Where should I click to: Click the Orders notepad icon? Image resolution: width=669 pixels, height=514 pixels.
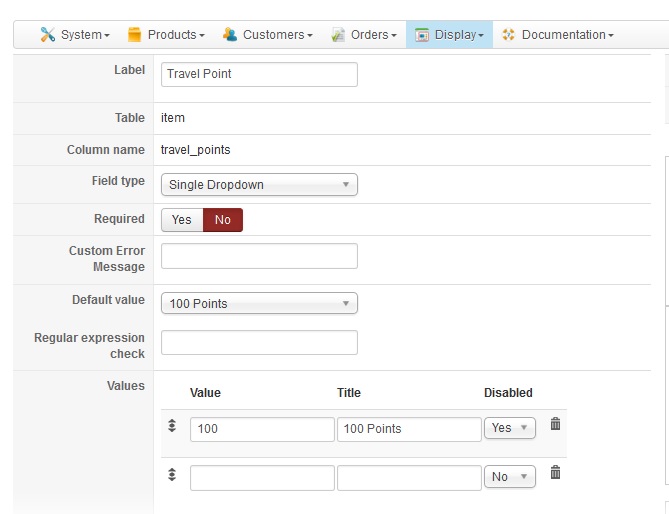click(337, 35)
